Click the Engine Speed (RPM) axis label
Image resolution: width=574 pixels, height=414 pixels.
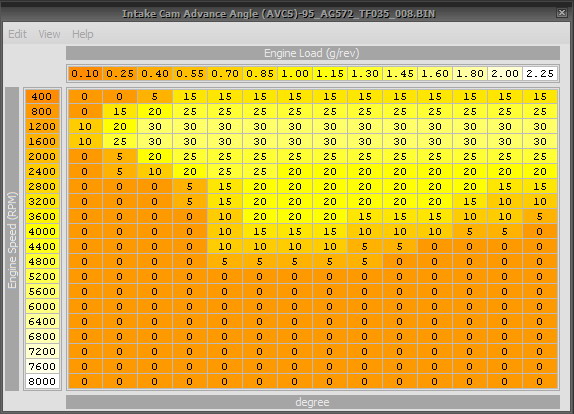12,239
